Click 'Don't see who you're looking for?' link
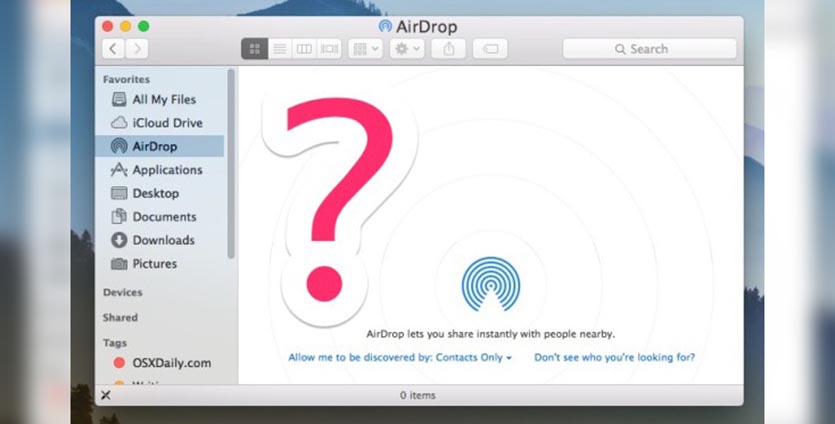This screenshot has height=424, width=835. [x=615, y=357]
